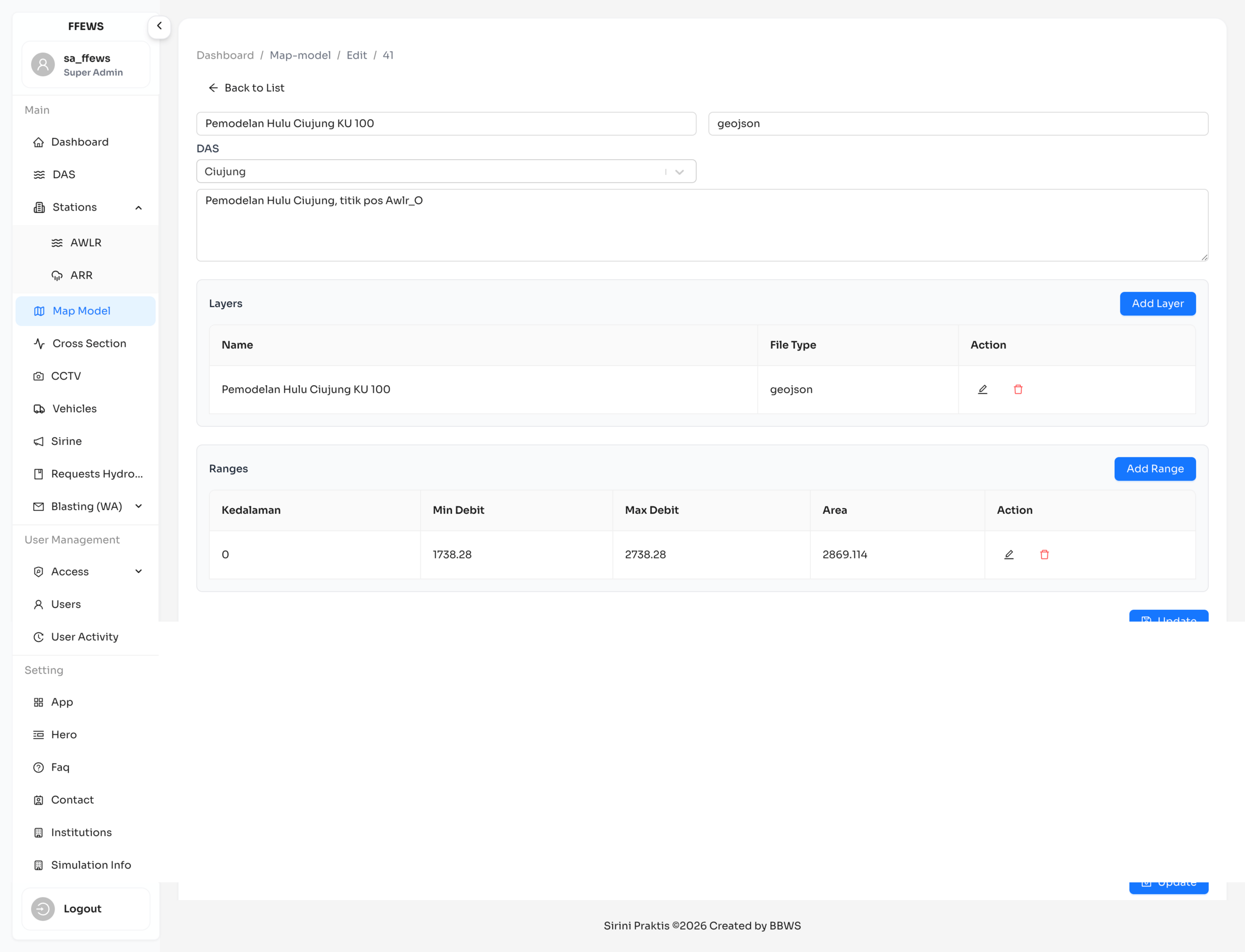Open the Hero settings page
1245x952 pixels.
pyautogui.click(x=86, y=735)
